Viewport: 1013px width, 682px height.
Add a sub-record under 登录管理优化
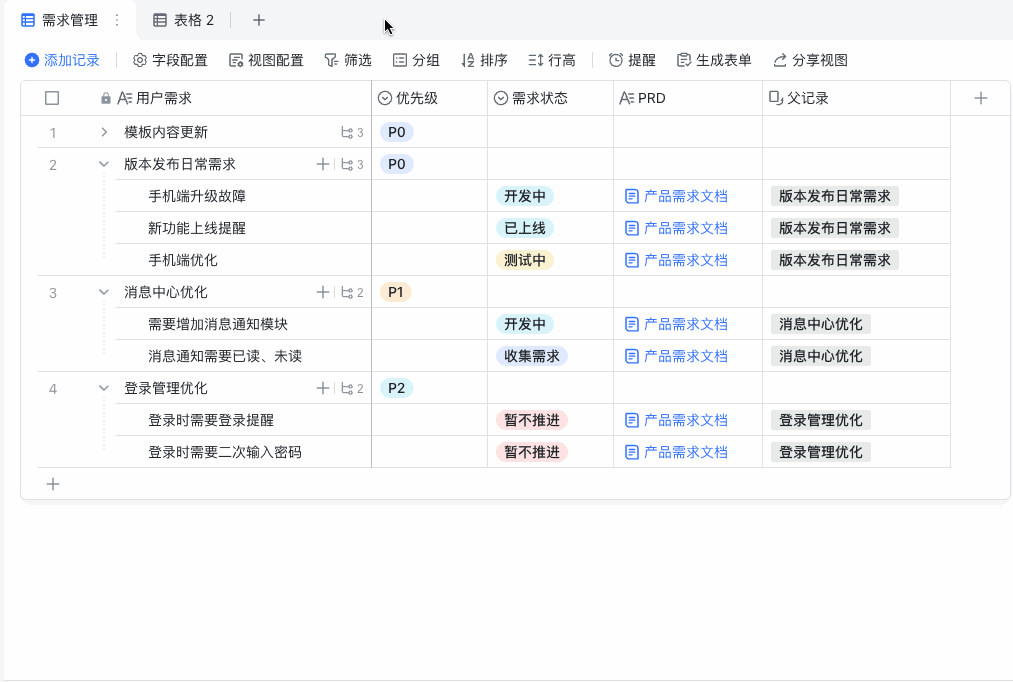tap(323, 388)
